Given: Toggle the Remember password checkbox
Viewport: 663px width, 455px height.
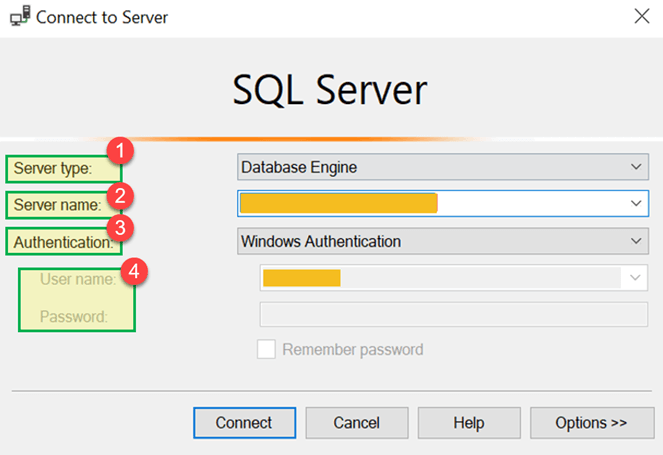Looking at the screenshot, I should click(x=266, y=349).
